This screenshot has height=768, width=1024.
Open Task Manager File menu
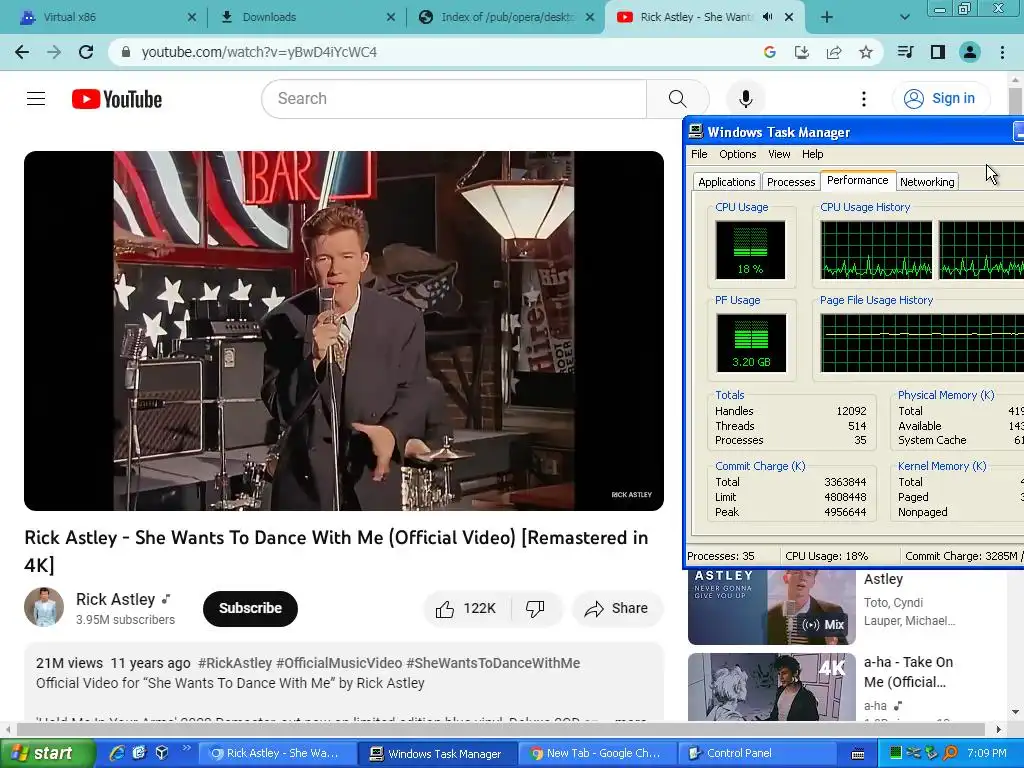click(699, 154)
